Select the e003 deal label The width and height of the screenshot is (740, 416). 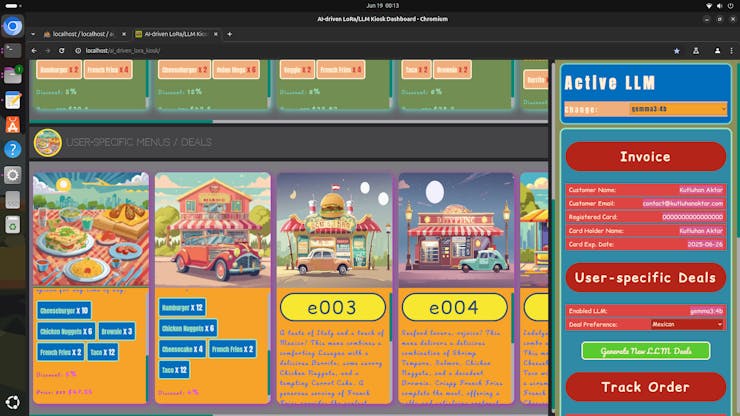332,307
